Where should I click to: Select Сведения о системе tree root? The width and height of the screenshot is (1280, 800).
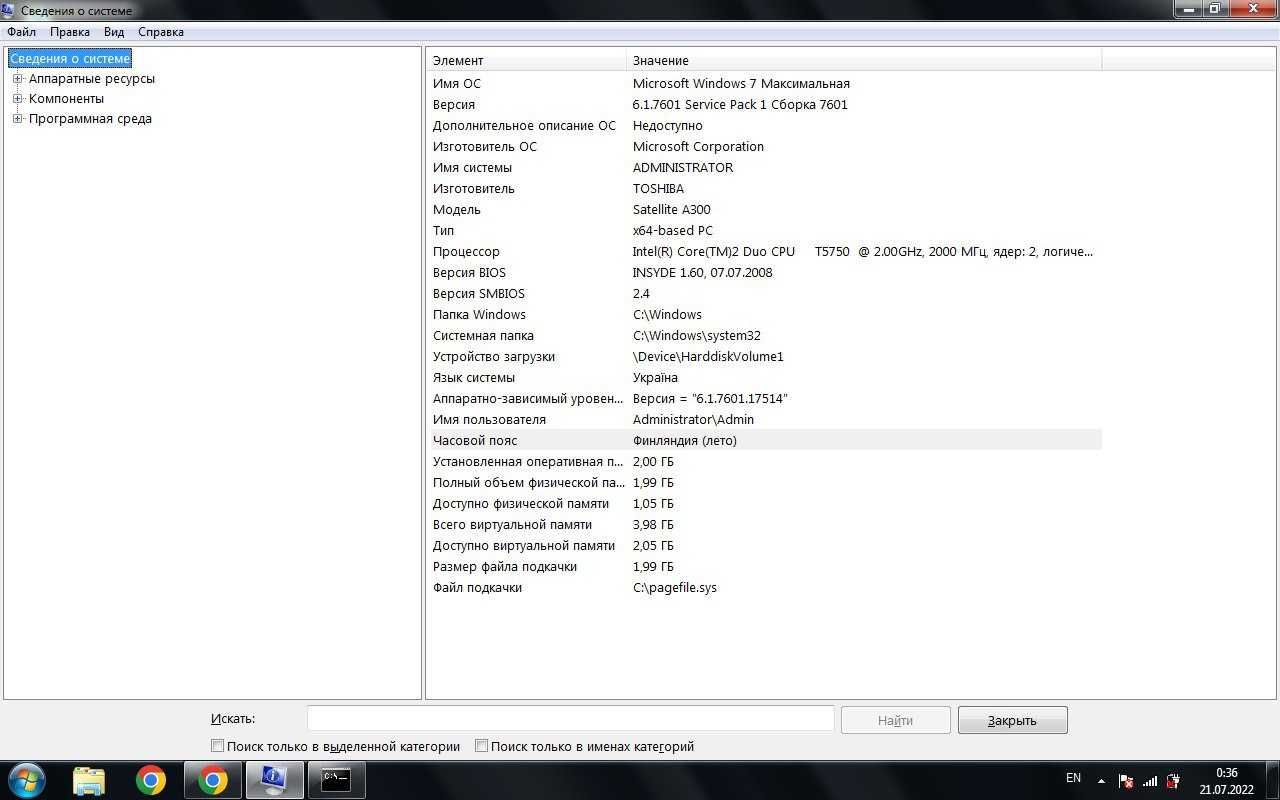[x=70, y=59]
